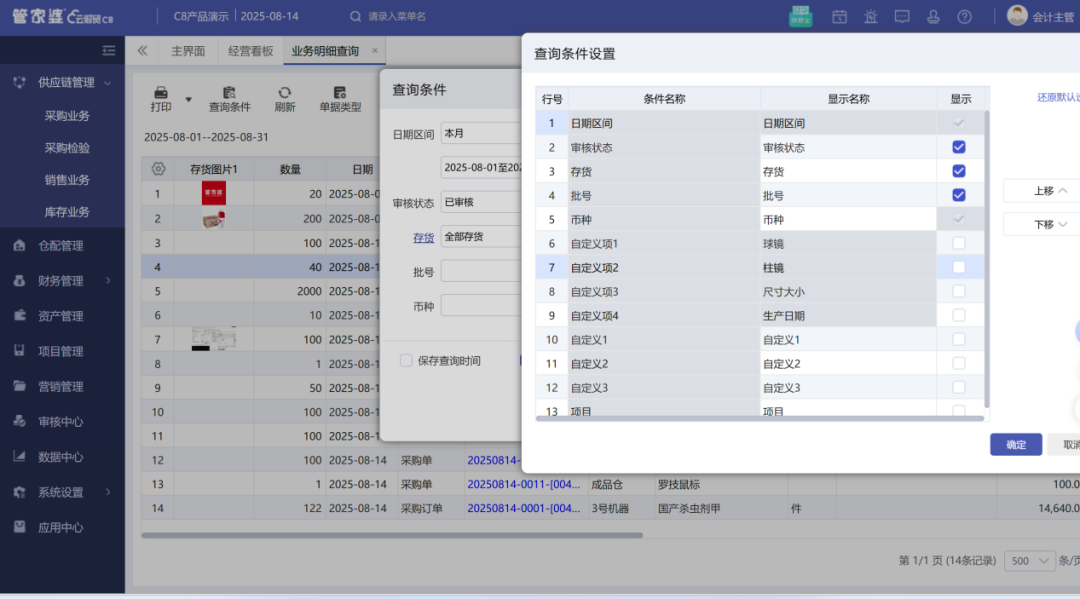The image size is (1080, 599).
Task: Expand the 财务管理 sidebar menu
Action: [x=62, y=281]
